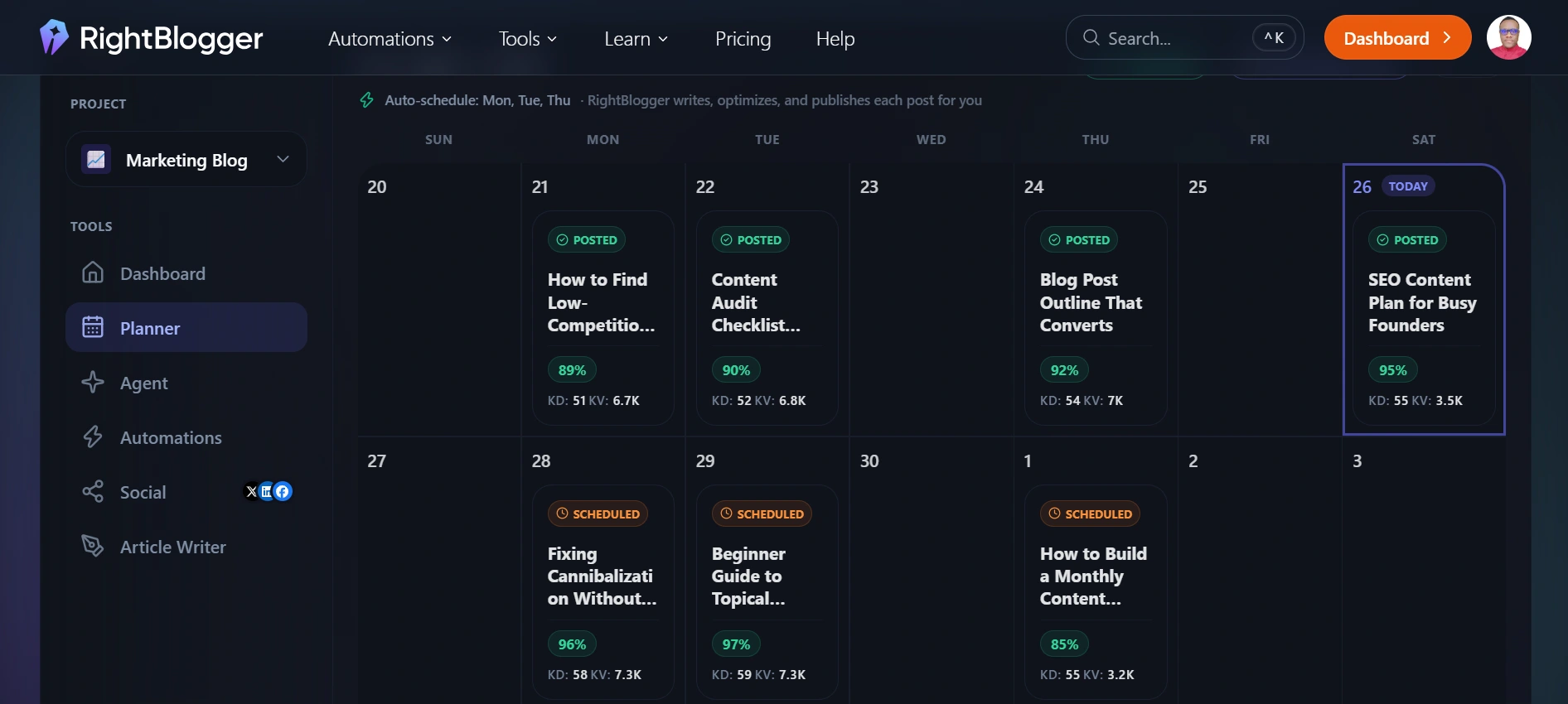The image size is (1568, 704).
Task: Click the Marketing Blog project icon
Action: tap(96, 159)
